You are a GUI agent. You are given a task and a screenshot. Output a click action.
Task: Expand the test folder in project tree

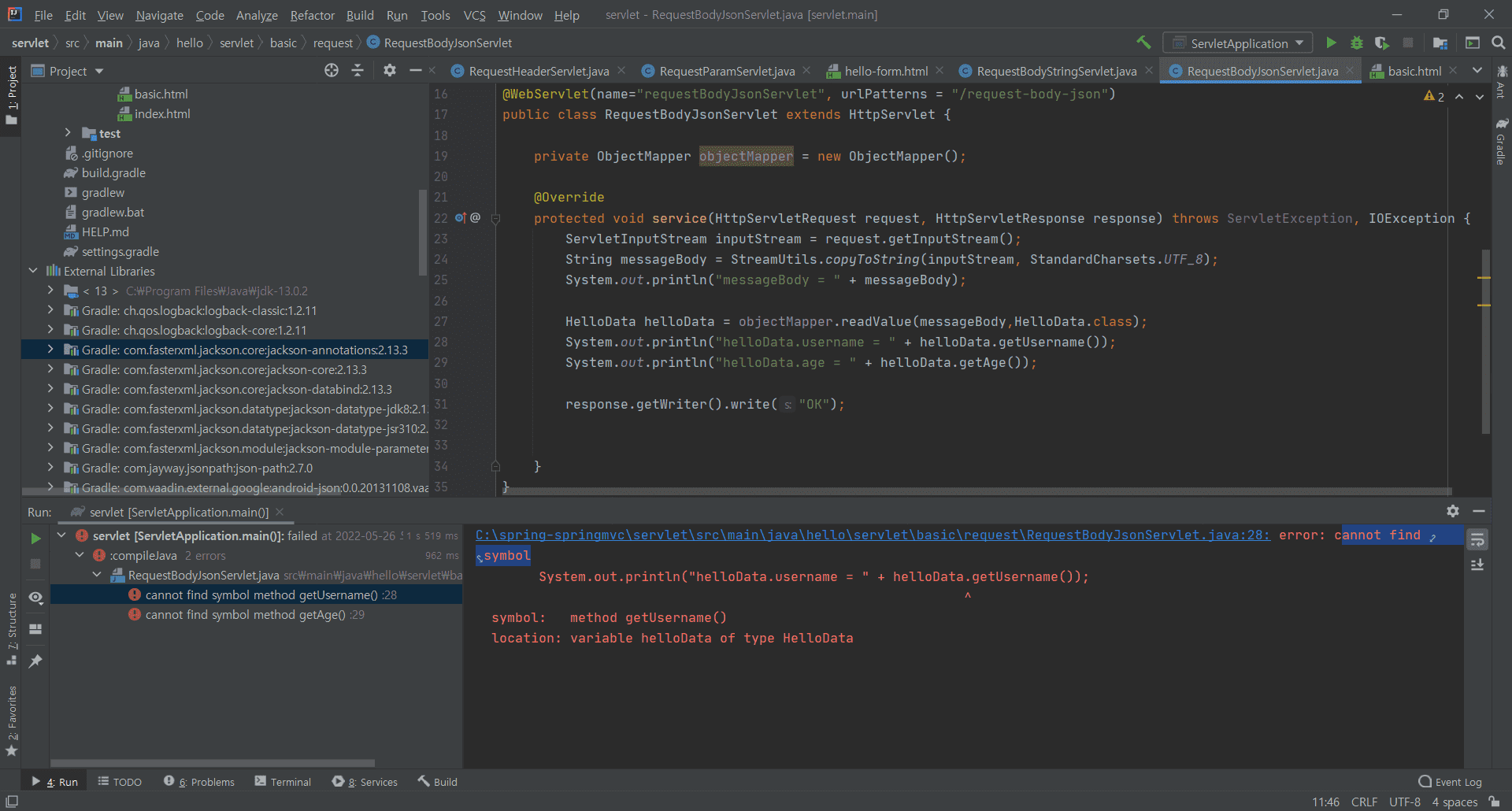[x=69, y=133]
